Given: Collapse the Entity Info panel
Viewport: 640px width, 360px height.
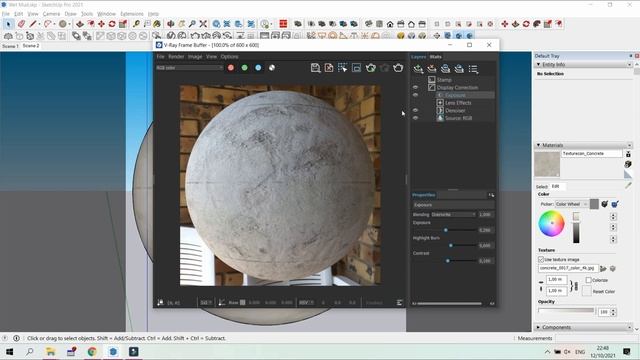Looking at the screenshot, I should pyautogui.click(x=538, y=64).
